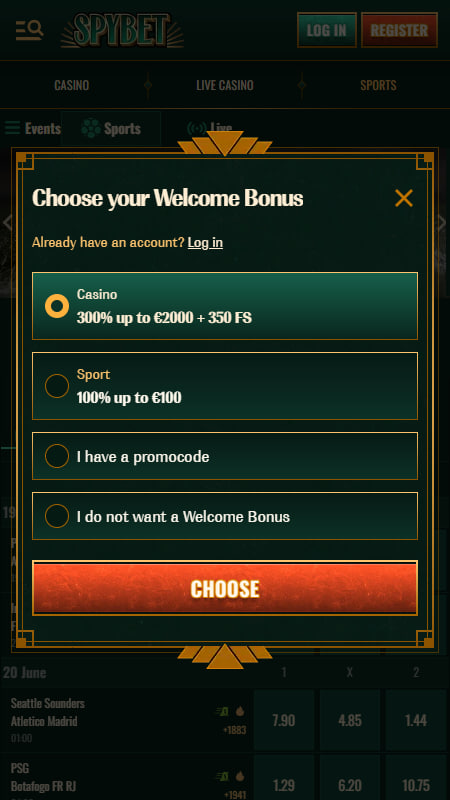Viewport: 450px width, 800px height.
Task: Click the LOG IN header button
Action: coord(327,30)
